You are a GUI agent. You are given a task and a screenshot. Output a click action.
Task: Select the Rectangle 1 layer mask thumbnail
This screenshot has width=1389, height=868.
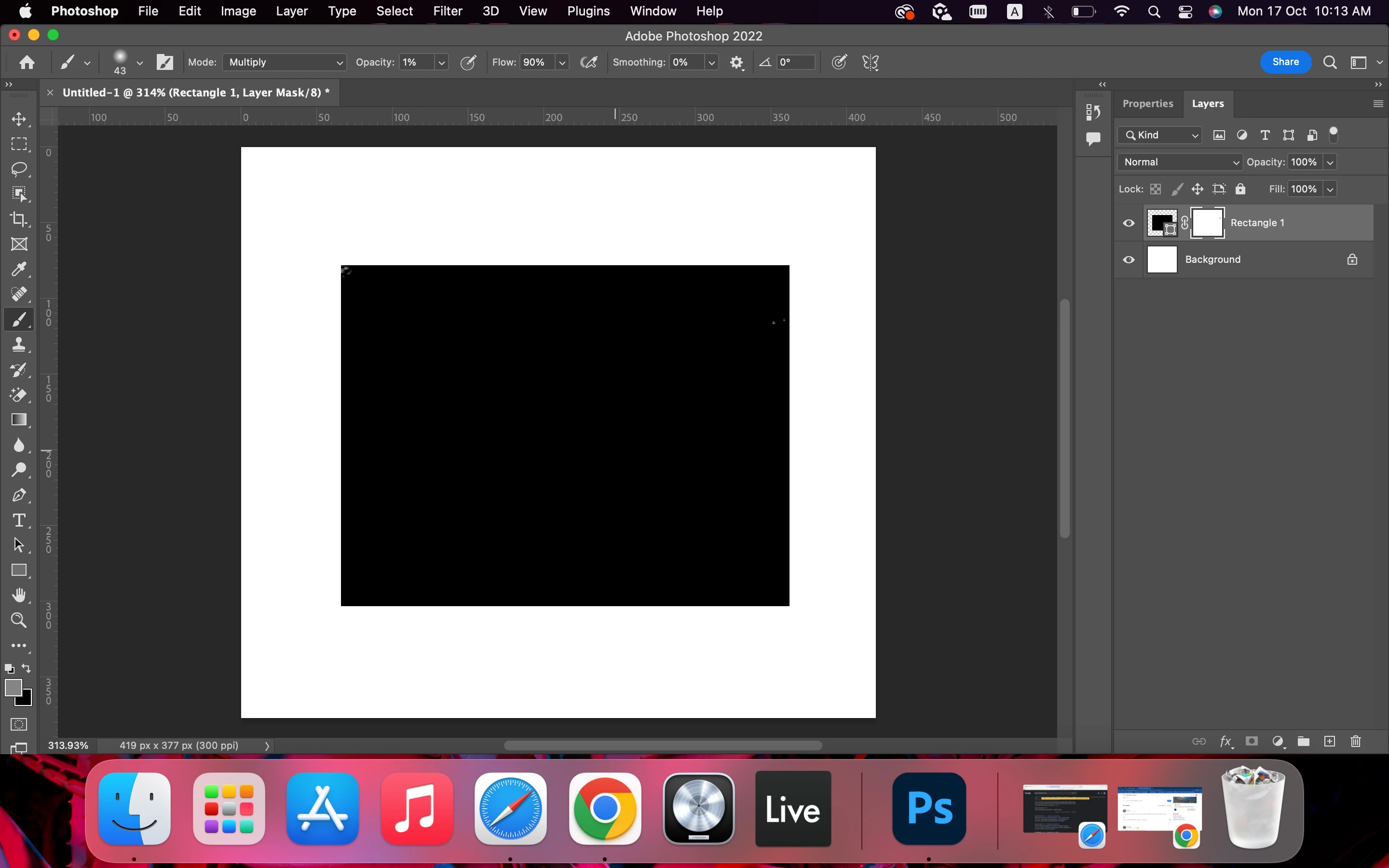tap(1207, 223)
